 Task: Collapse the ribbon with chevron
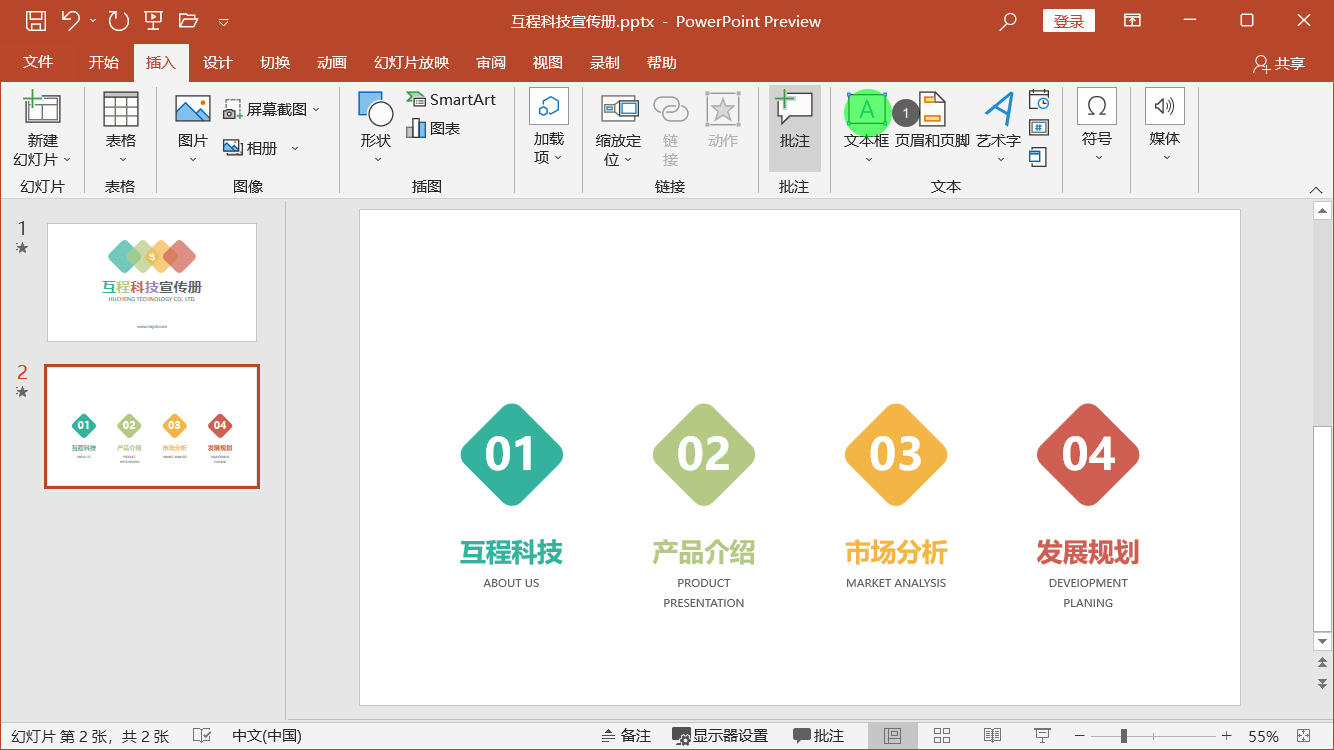click(x=1316, y=190)
